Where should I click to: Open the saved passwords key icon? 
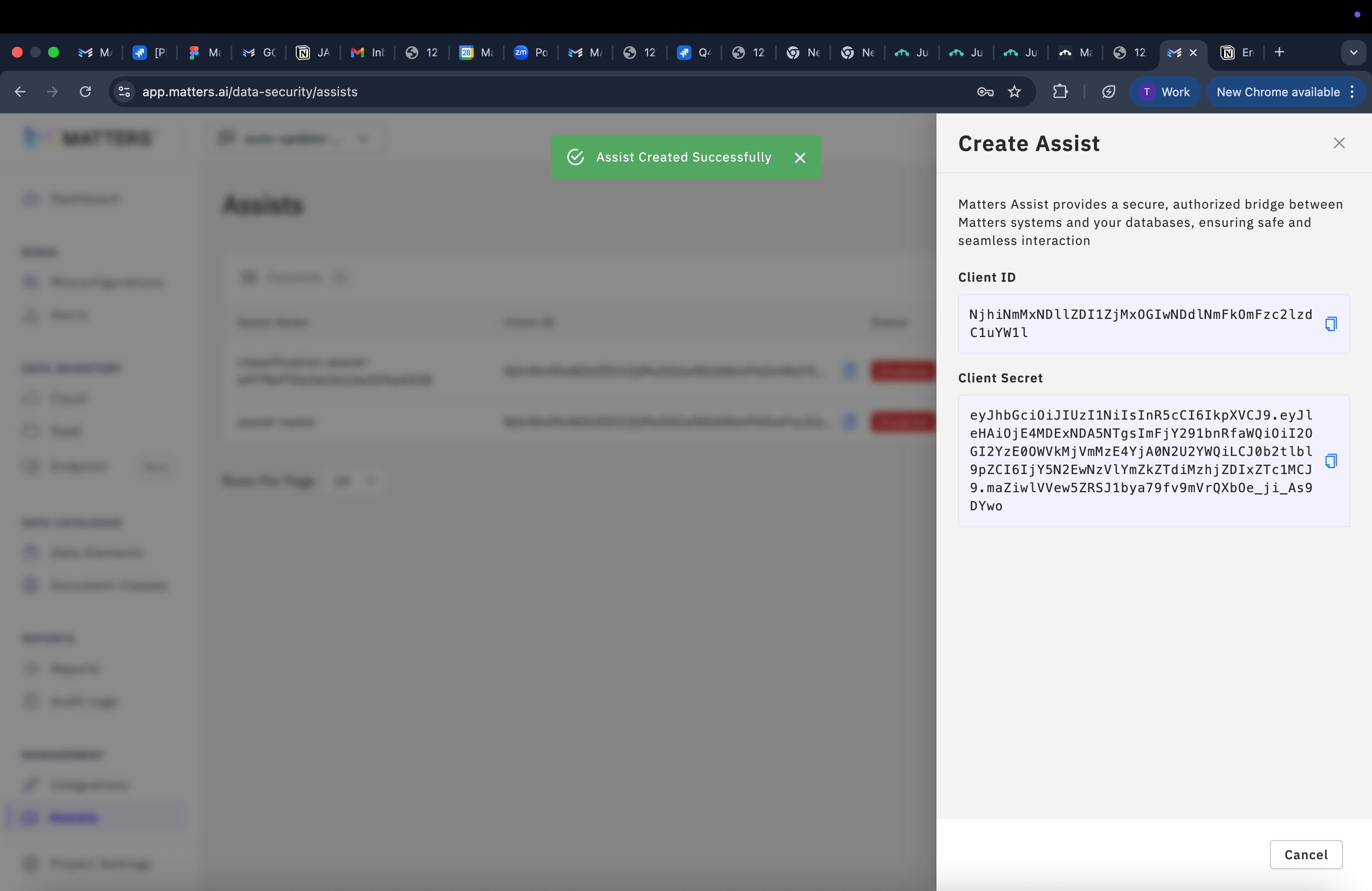coord(985,92)
